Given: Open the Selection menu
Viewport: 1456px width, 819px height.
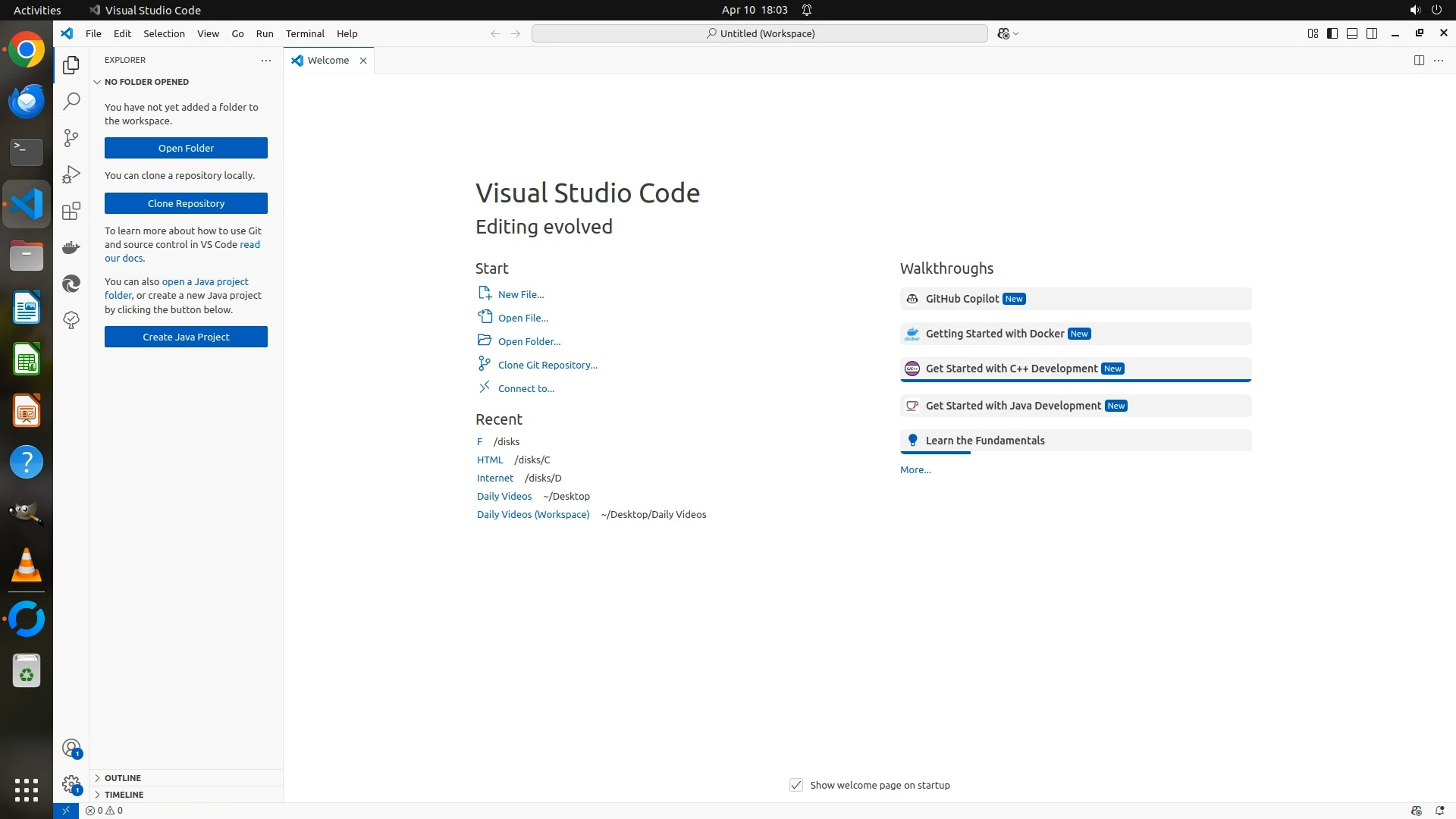Looking at the screenshot, I should [x=164, y=33].
